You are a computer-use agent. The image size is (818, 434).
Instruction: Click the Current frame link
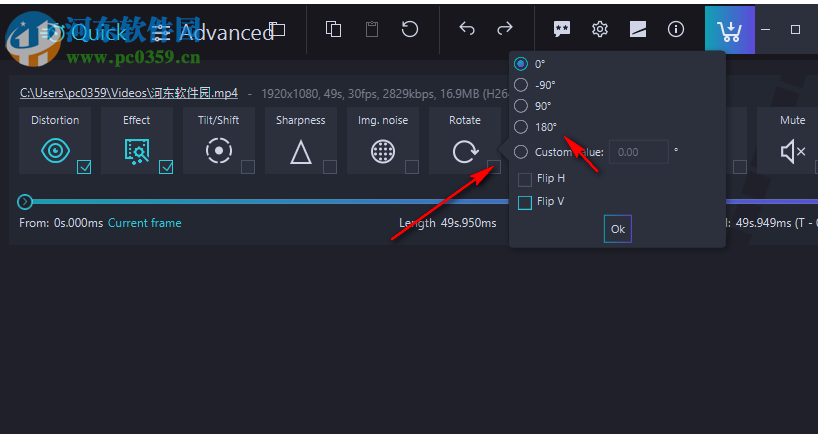pyautogui.click(x=145, y=223)
